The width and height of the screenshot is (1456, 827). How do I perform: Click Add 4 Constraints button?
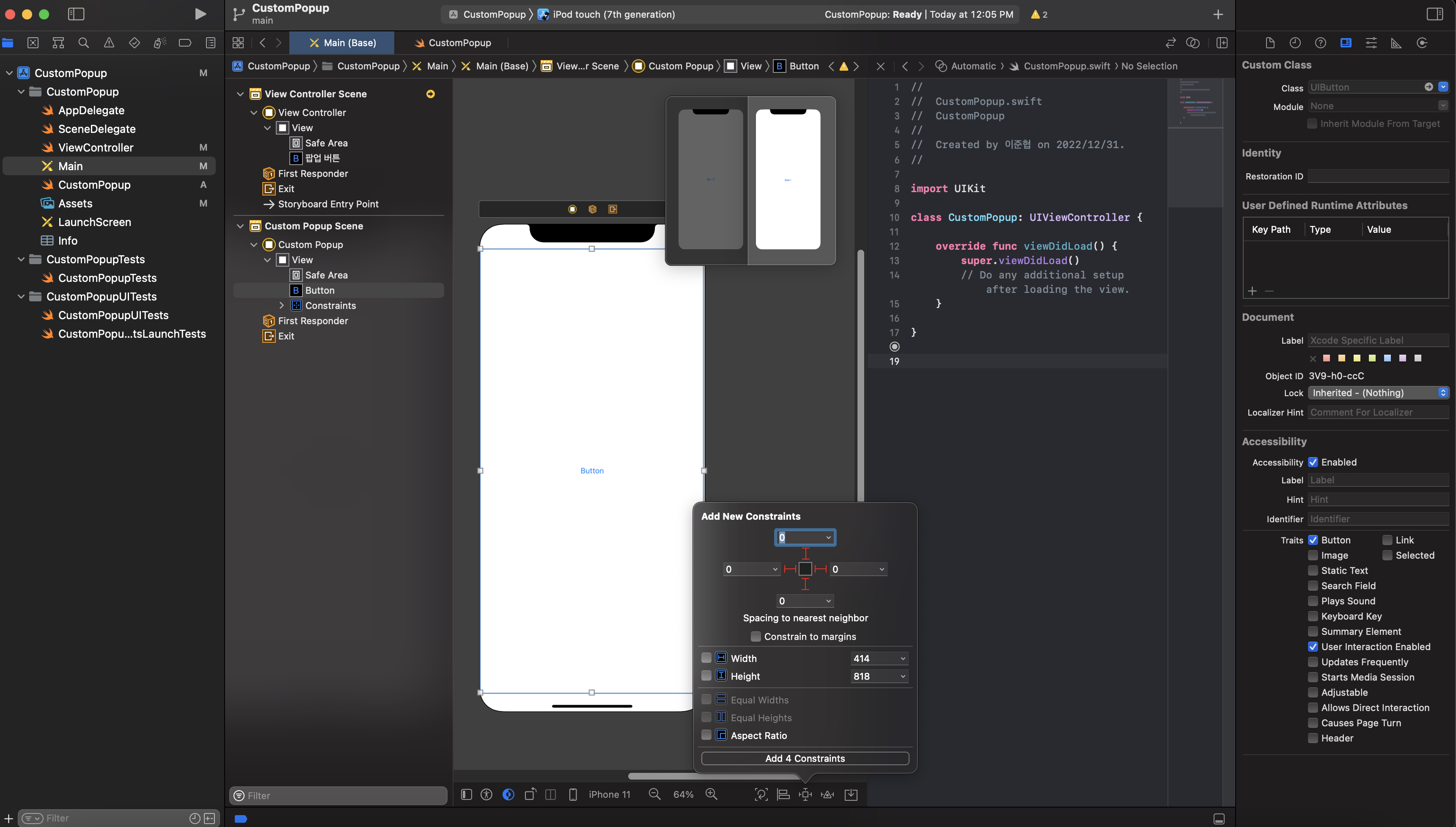click(804, 758)
